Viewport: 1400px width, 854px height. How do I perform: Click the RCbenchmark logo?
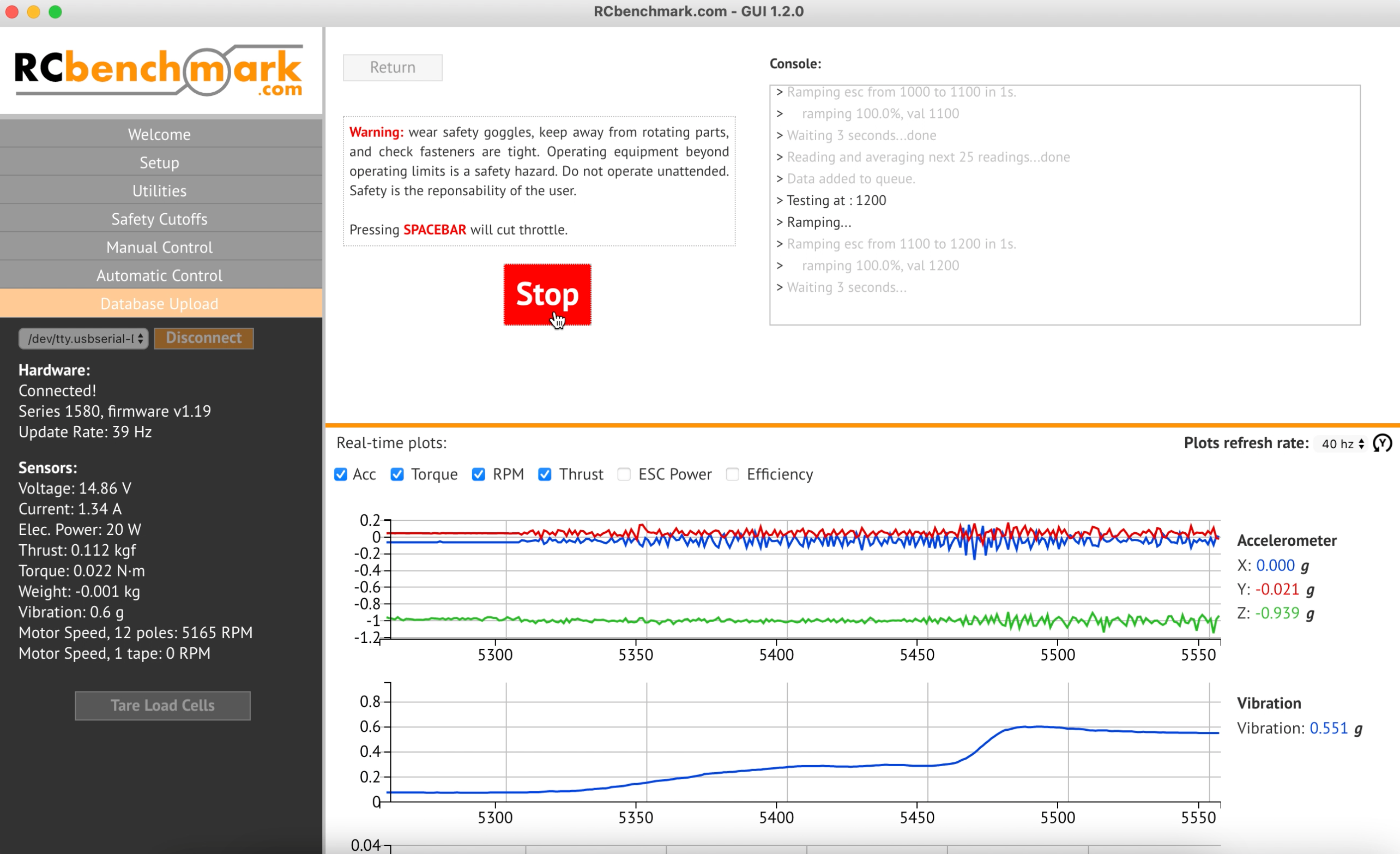[x=160, y=70]
